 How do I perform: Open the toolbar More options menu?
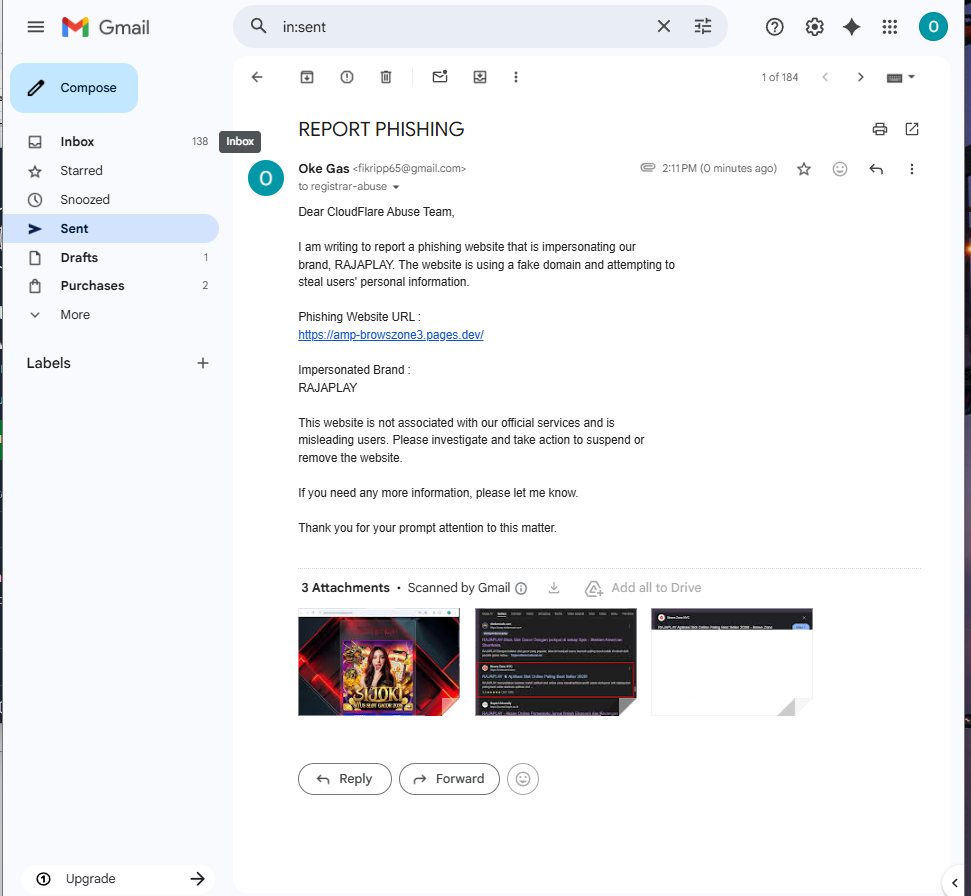516,77
